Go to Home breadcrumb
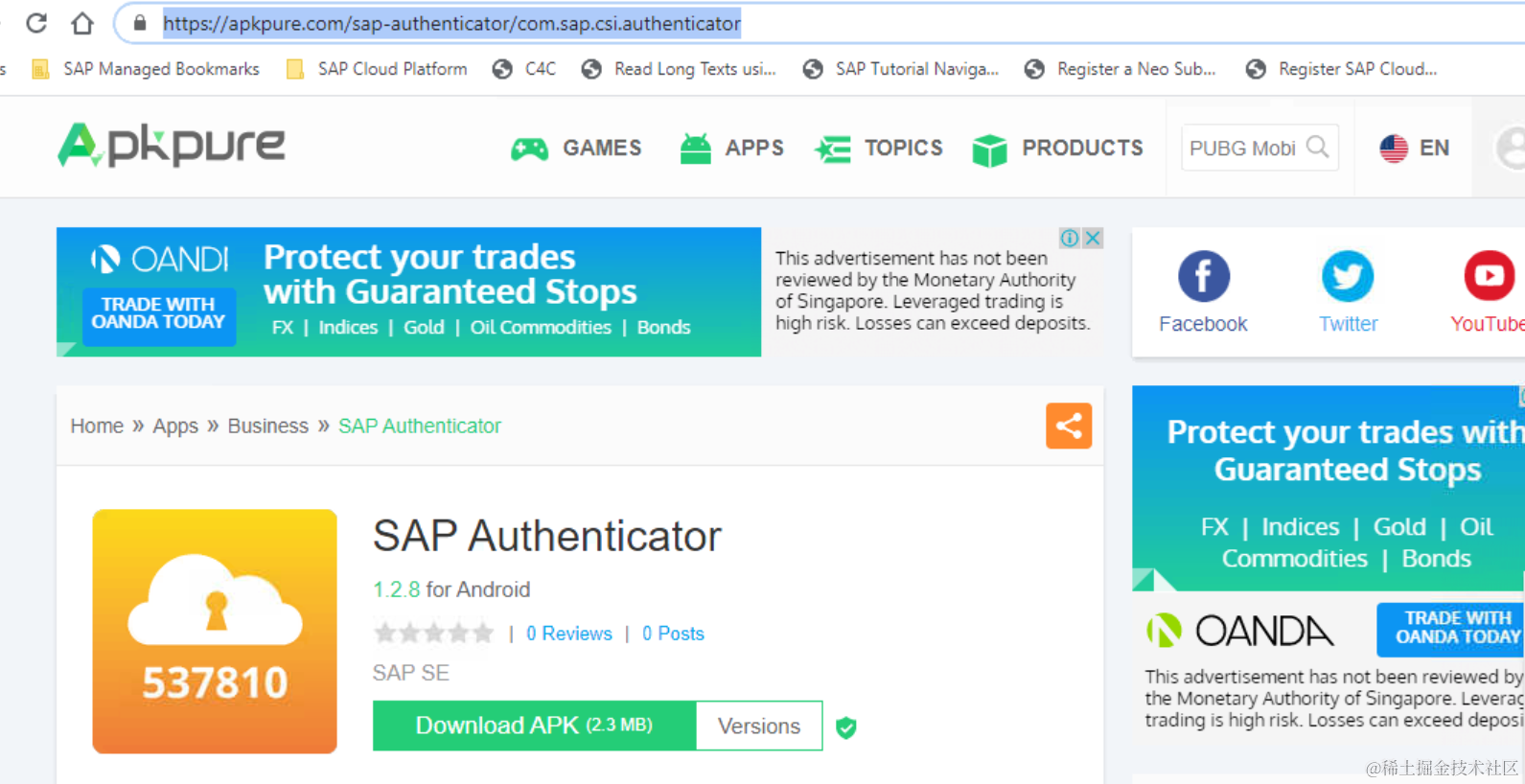The height and width of the screenshot is (784, 1525). (x=97, y=426)
